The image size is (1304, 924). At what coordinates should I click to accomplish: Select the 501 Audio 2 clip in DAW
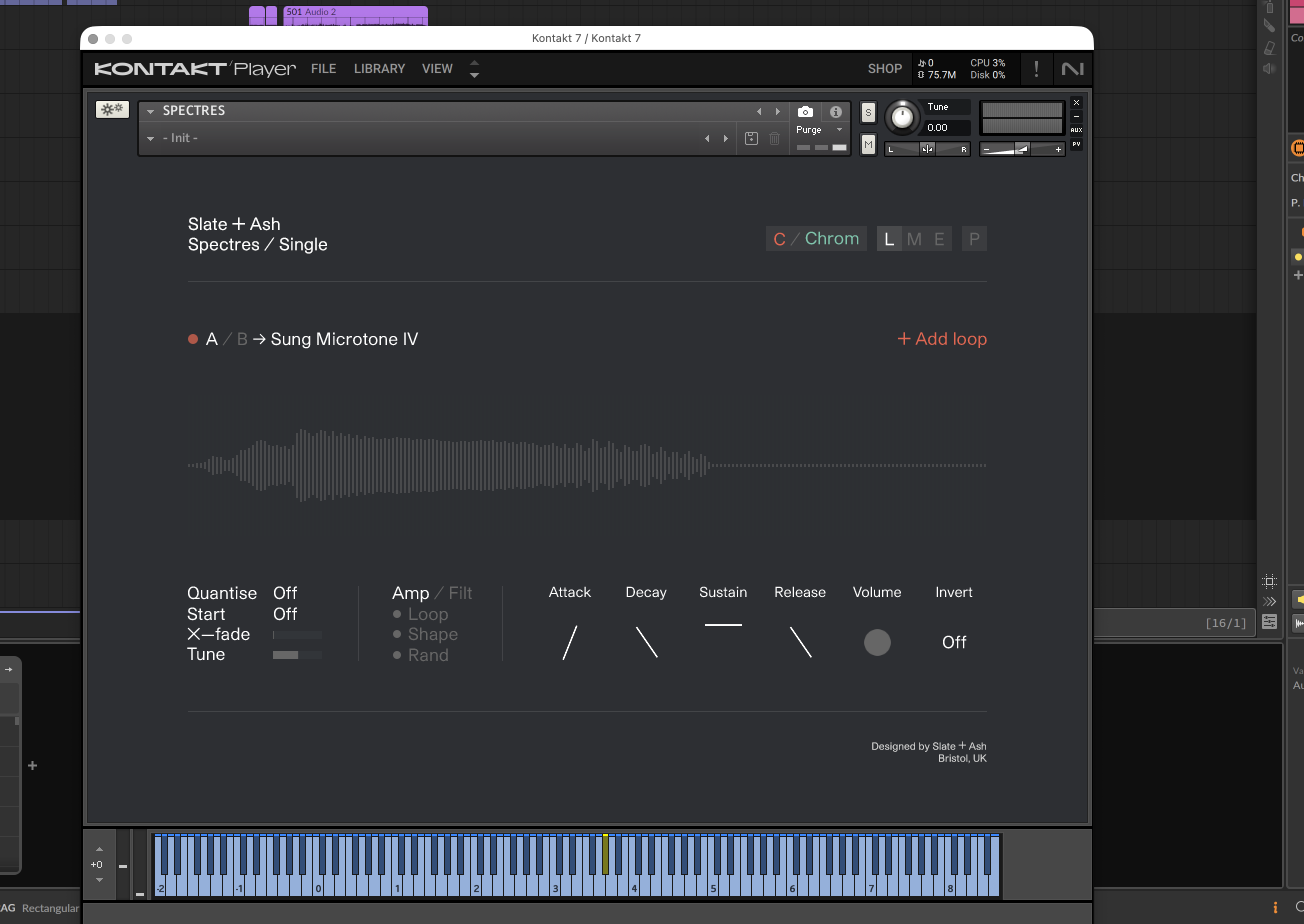(355, 16)
